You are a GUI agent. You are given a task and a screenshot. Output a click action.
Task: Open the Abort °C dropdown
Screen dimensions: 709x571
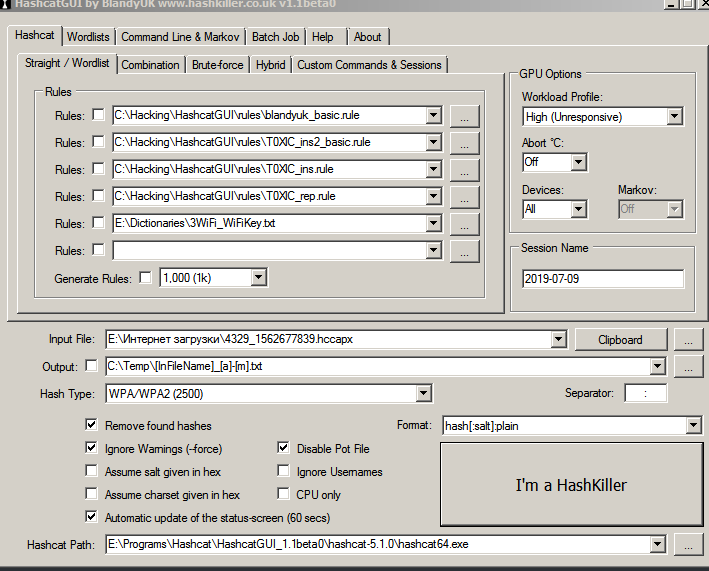click(578, 162)
